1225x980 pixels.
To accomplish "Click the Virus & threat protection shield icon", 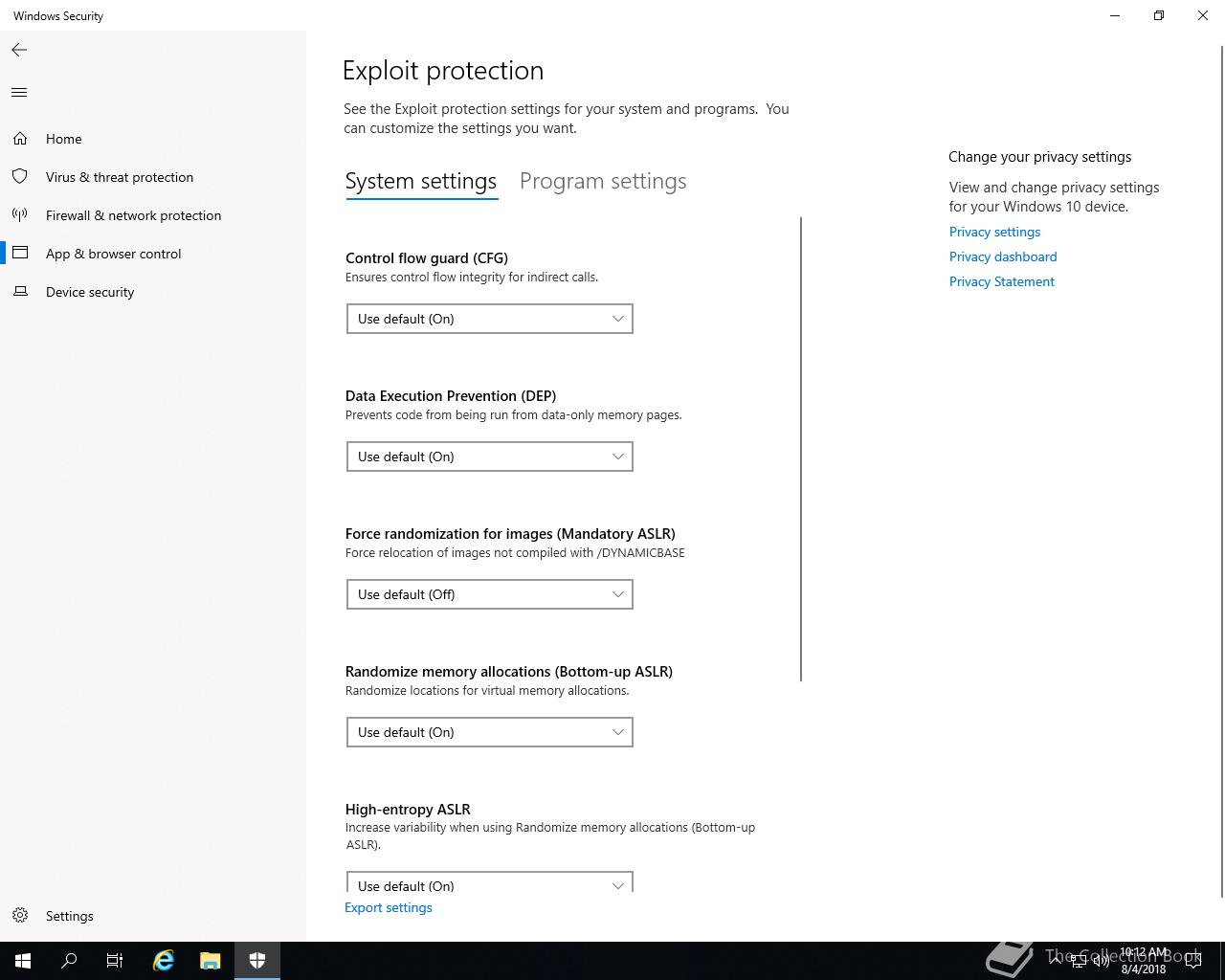I will (x=20, y=177).
